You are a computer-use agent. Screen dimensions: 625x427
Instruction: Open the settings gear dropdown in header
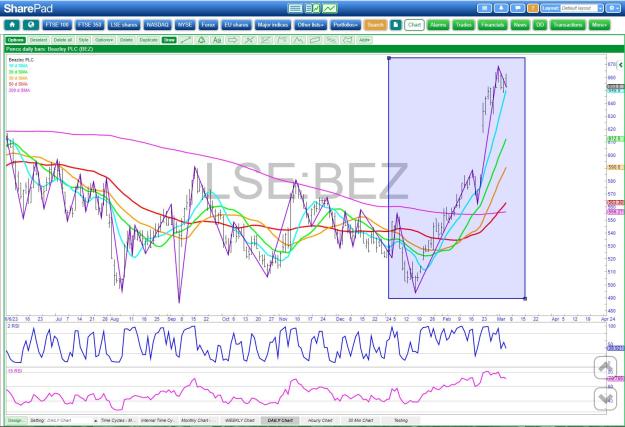point(613,8)
